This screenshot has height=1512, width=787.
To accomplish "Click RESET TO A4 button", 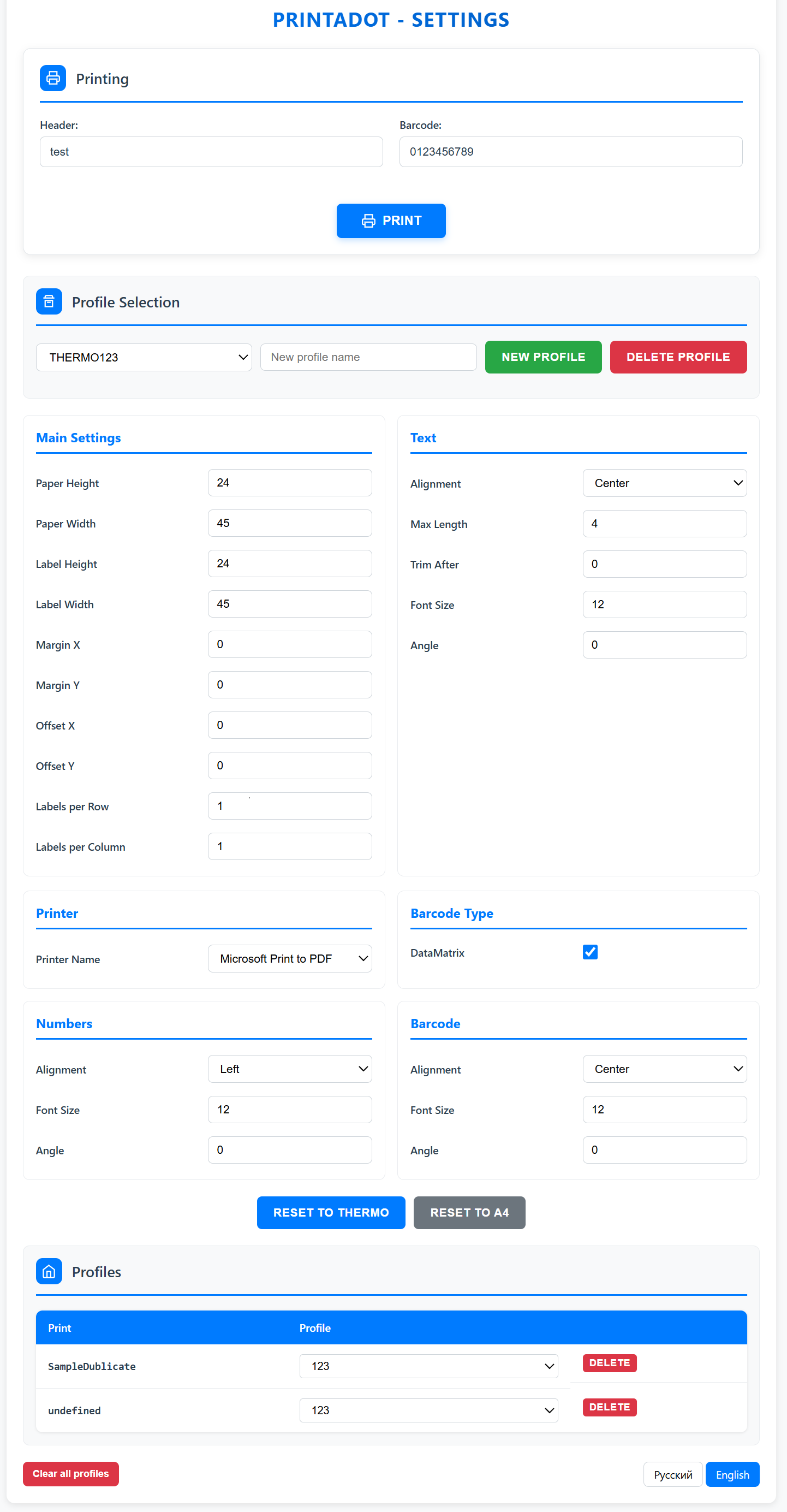I will (x=469, y=1213).
